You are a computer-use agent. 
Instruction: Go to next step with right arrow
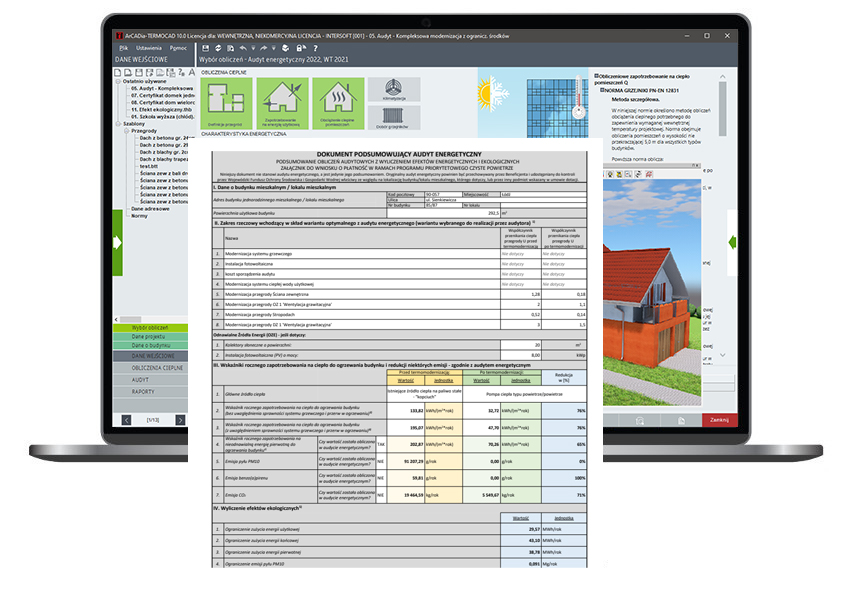181,420
